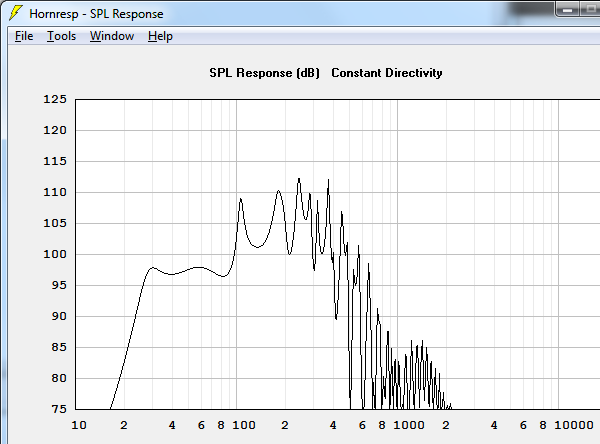The width and height of the screenshot is (600, 444).
Task: Click the 100 dB y-axis label
Action: [x=54, y=255]
